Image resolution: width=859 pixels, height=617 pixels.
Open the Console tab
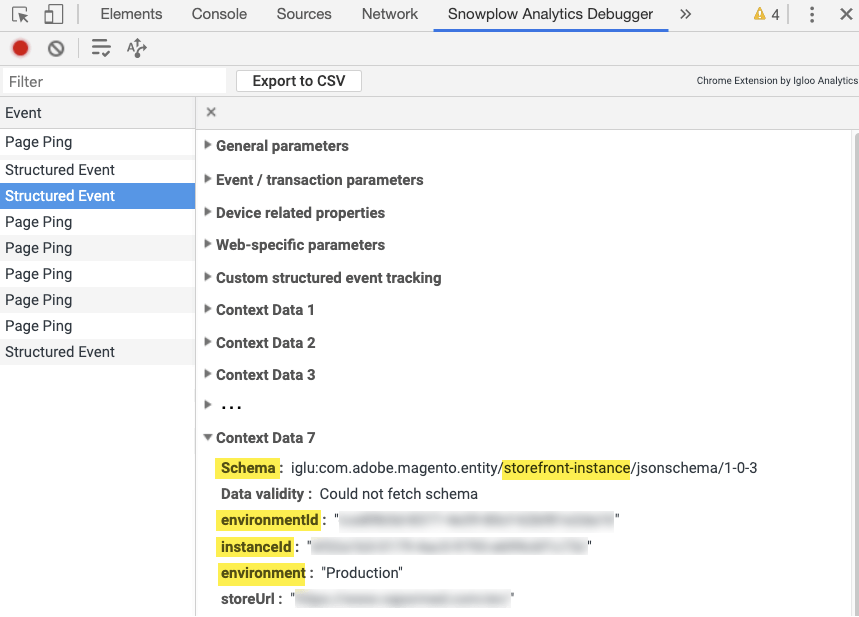coord(219,14)
